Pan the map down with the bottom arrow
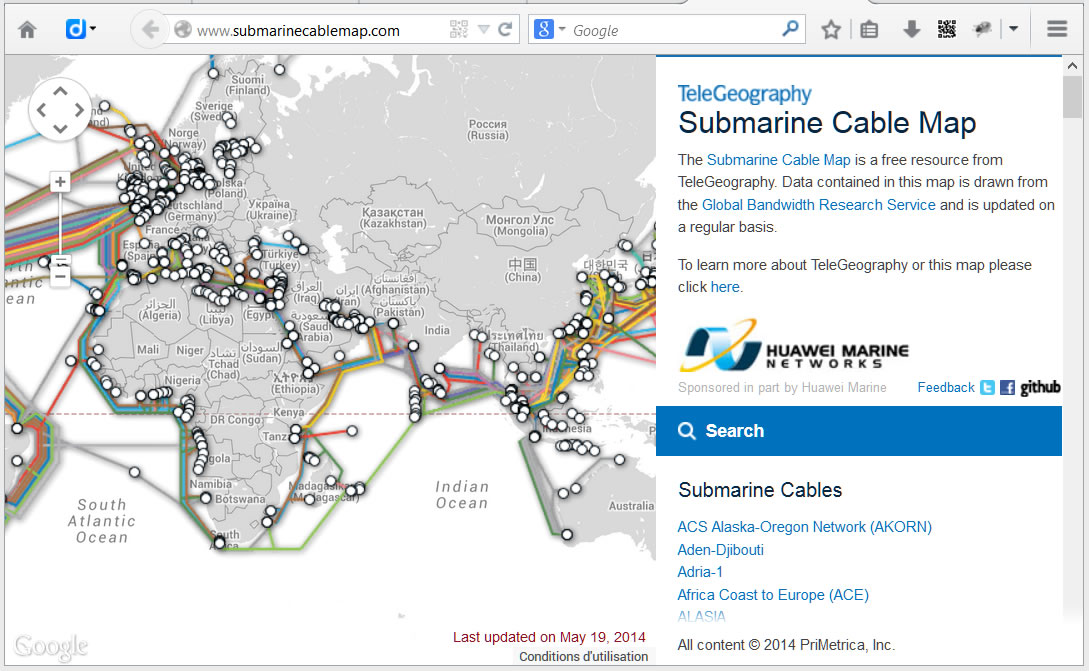The image size is (1089, 671). click(60, 129)
